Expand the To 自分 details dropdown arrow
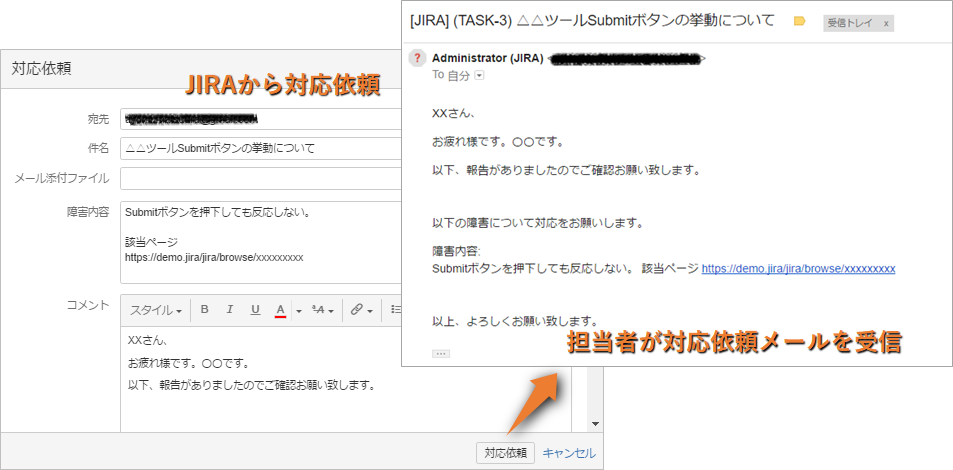 click(x=479, y=75)
